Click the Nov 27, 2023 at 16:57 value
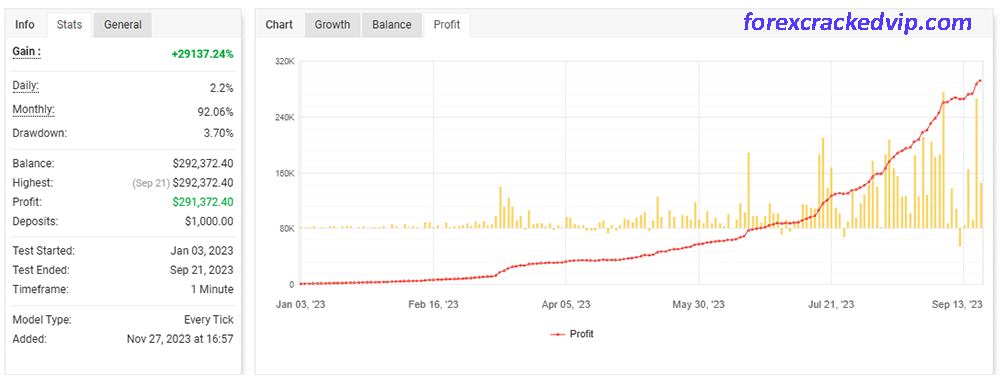 (180, 339)
